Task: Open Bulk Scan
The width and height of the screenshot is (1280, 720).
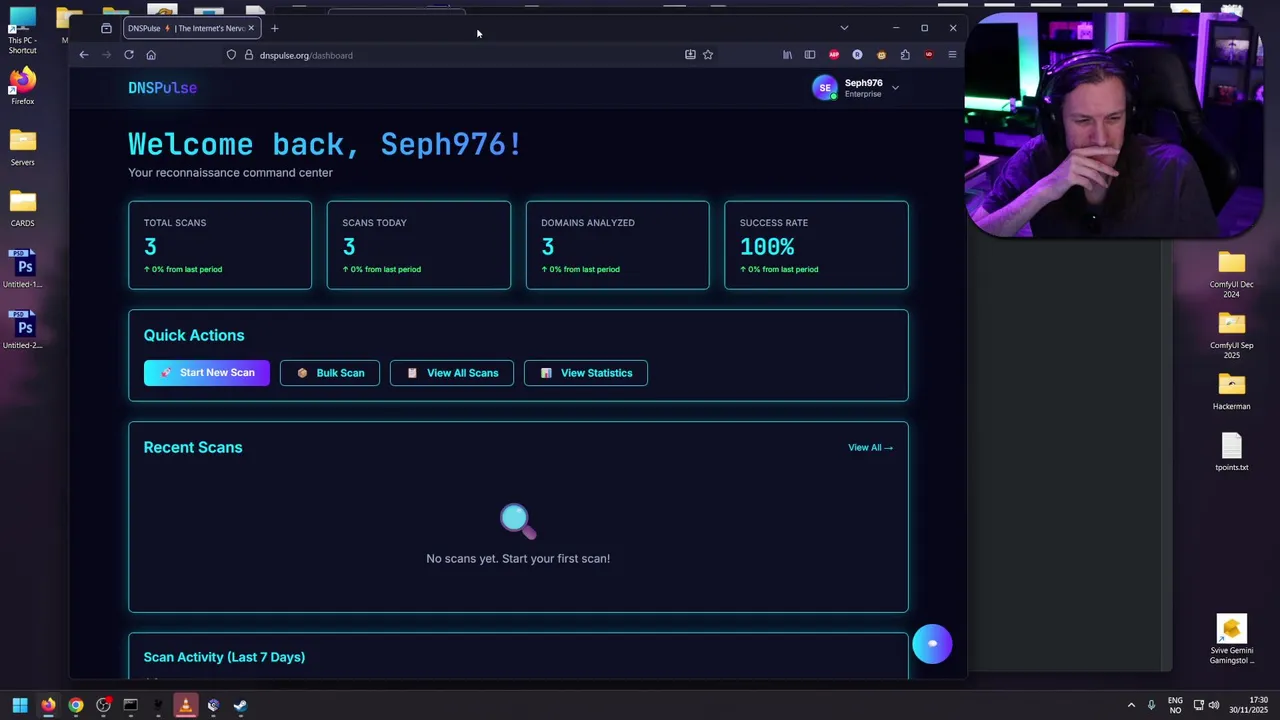Action: click(x=330, y=373)
